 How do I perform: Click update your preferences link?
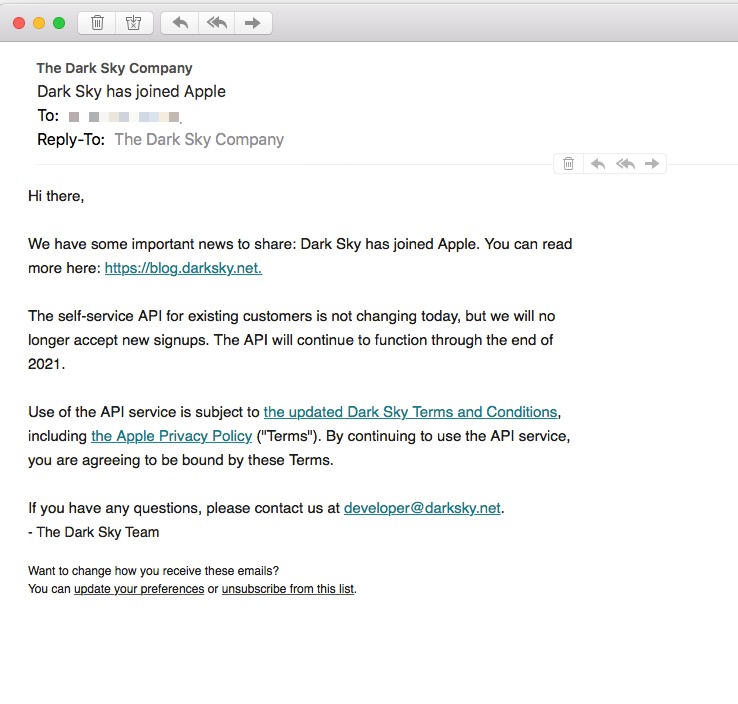click(139, 589)
